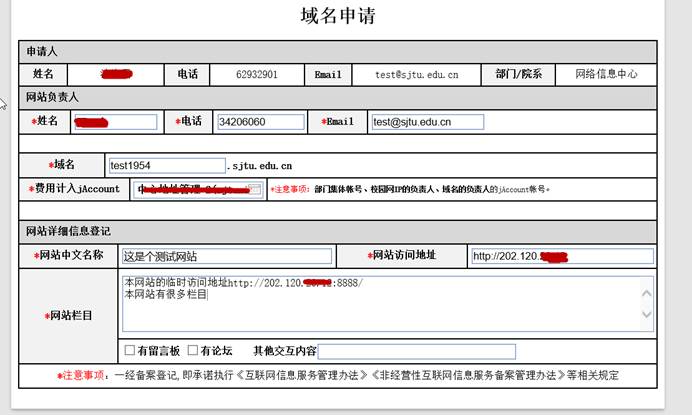Viewport: 692px width, 415px height.
Task: Click the 网站中文名称 input field
Action: click(227, 257)
